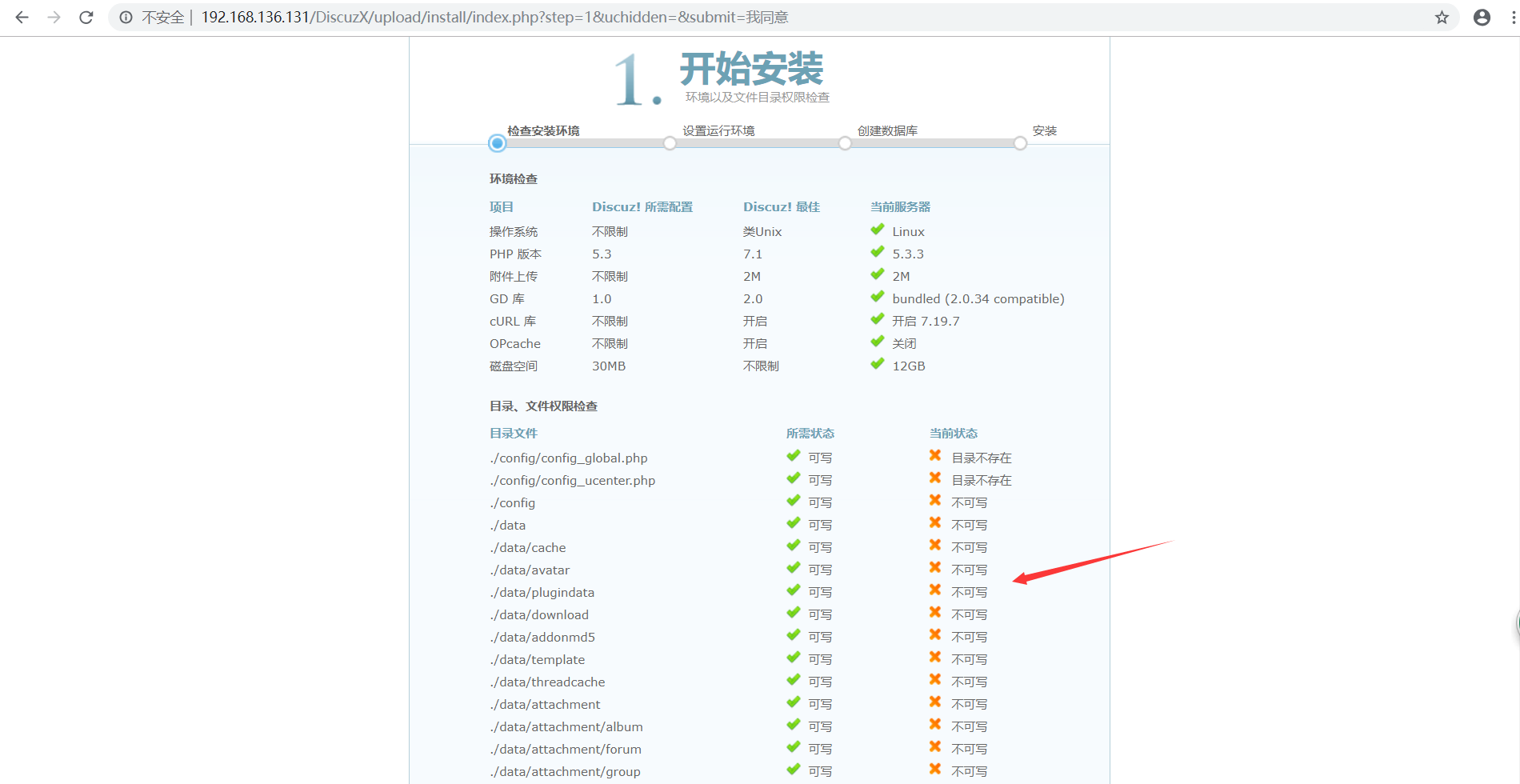1520x784 pixels.
Task: Click the red X in the ./config row
Action: pyautogui.click(x=934, y=500)
